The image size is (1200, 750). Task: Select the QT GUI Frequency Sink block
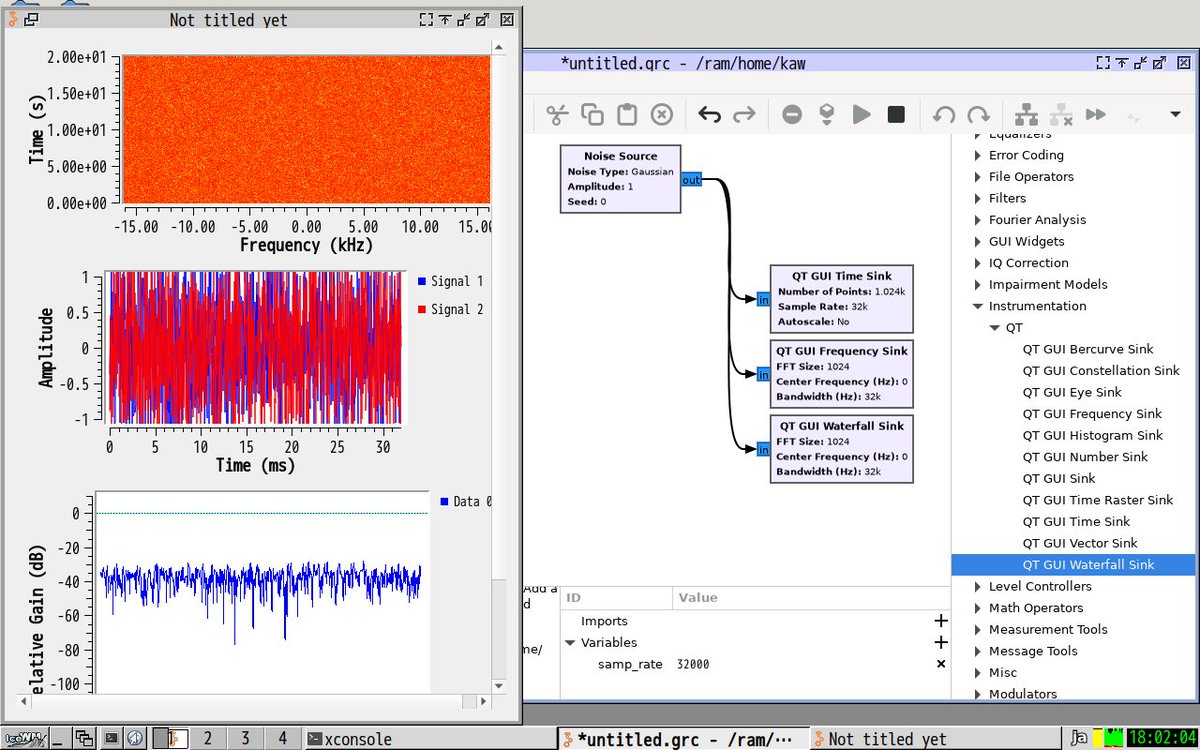841,374
